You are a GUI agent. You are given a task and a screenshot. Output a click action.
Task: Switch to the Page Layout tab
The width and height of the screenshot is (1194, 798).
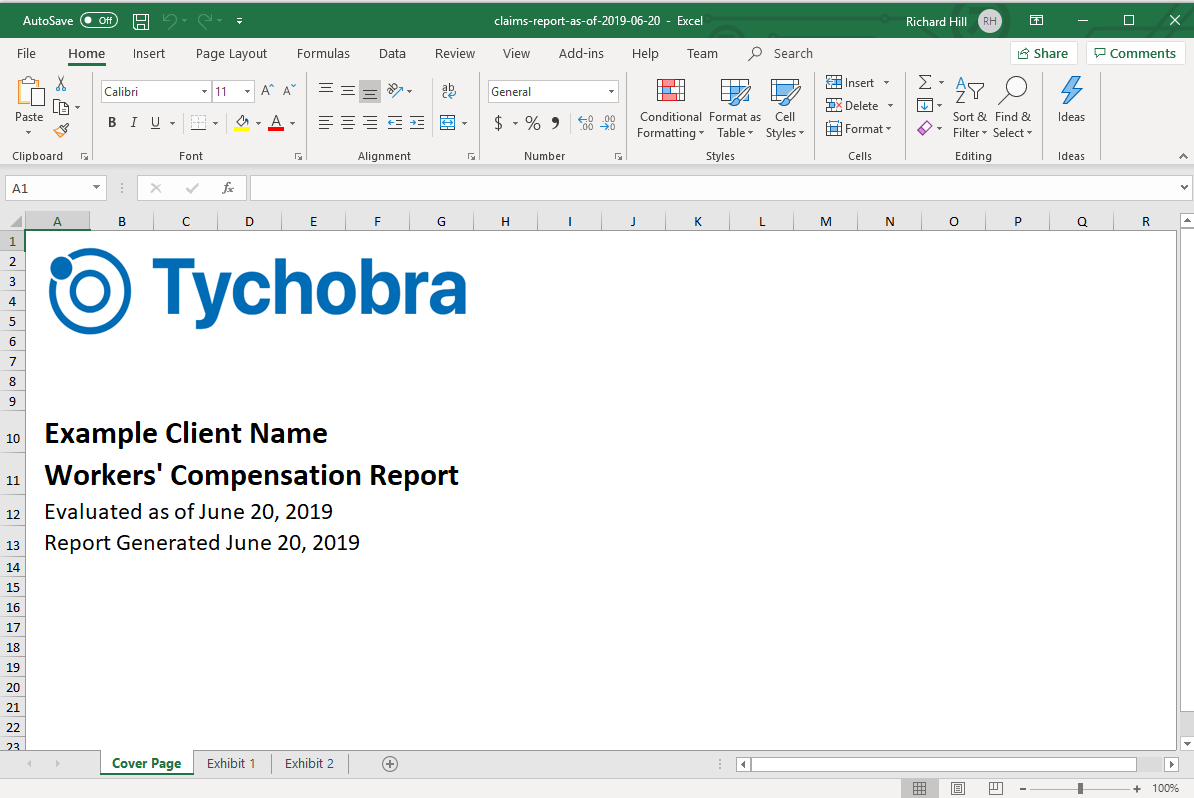tap(231, 53)
